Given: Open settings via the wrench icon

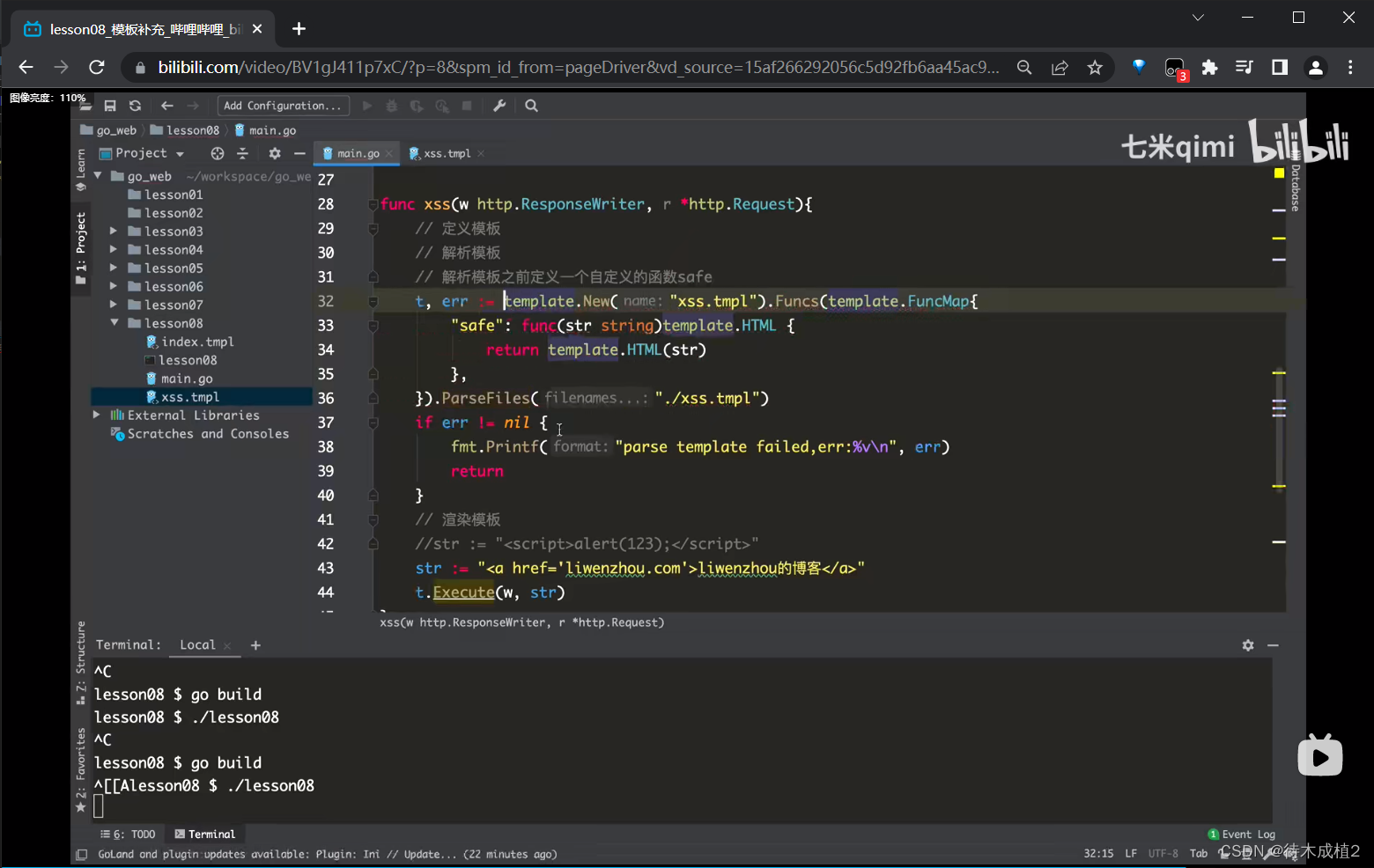Looking at the screenshot, I should coord(499,106).
